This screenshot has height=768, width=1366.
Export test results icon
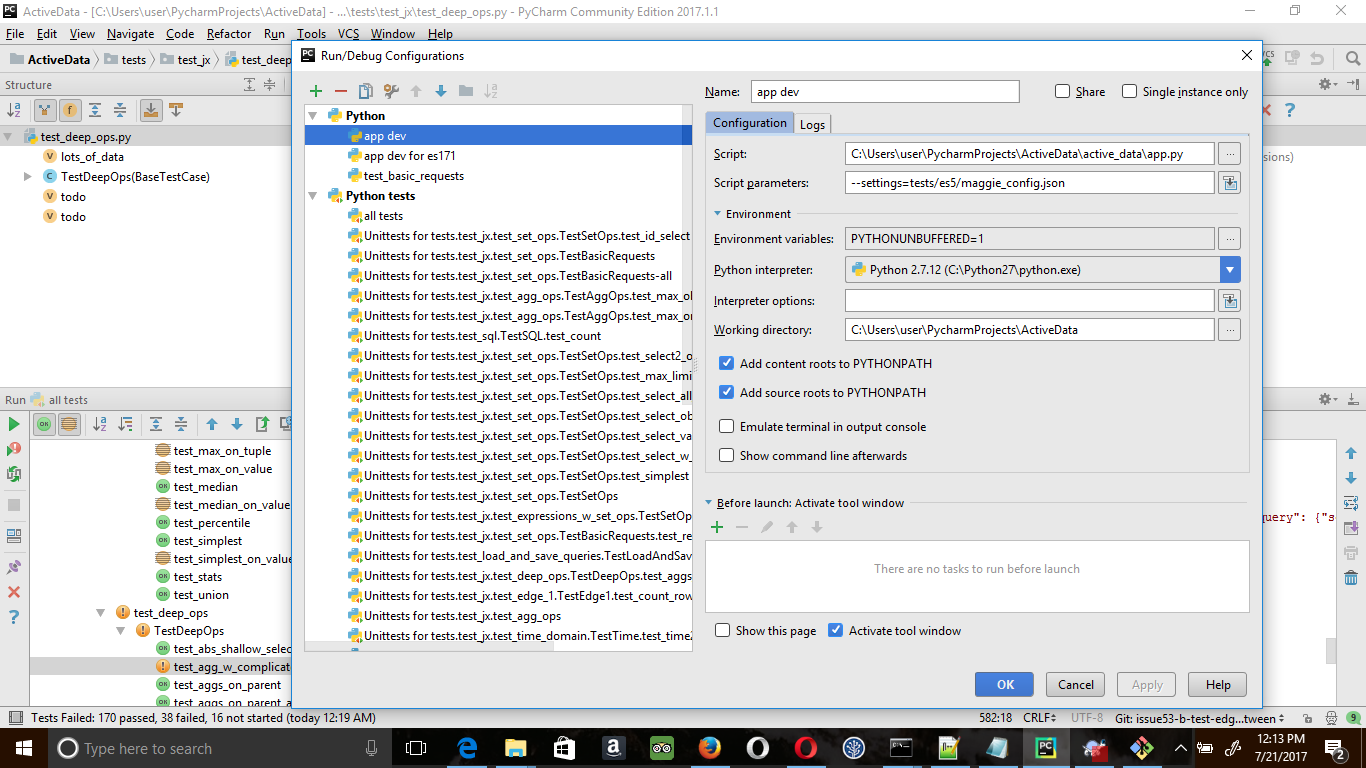pyautogui.click(x=262, y=424)
